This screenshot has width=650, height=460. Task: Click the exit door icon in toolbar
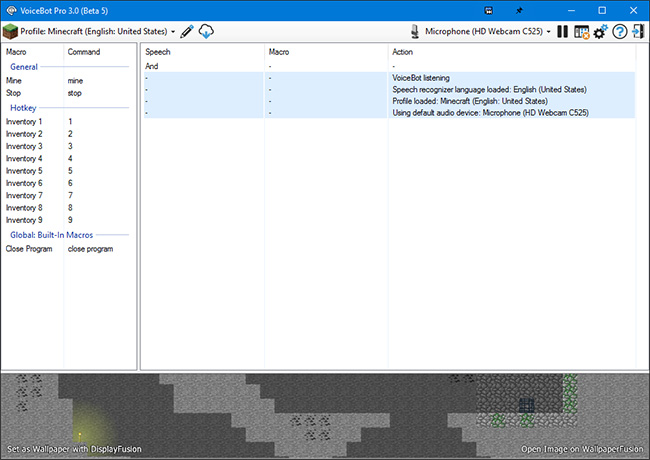[638, 31]
